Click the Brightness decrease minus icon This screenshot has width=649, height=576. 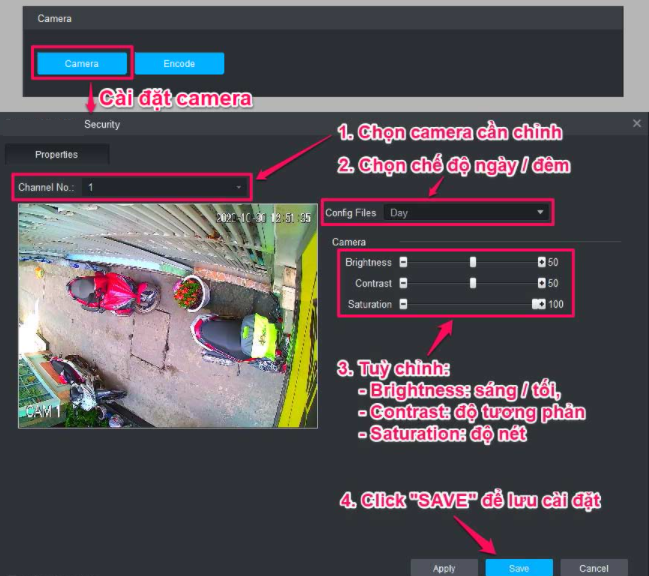coord(403,262)
